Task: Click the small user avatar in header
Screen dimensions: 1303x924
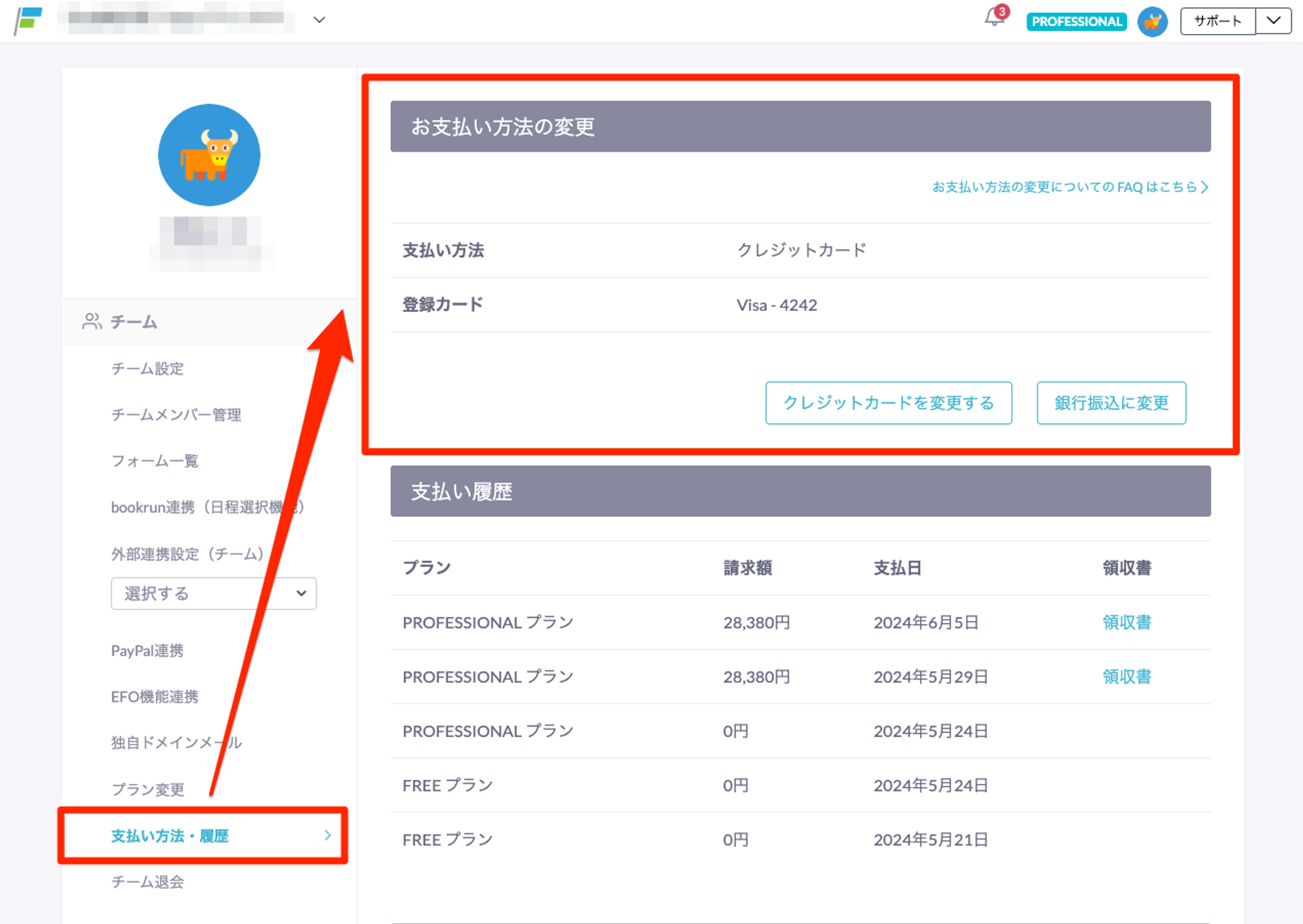Action: point(1152,22)
